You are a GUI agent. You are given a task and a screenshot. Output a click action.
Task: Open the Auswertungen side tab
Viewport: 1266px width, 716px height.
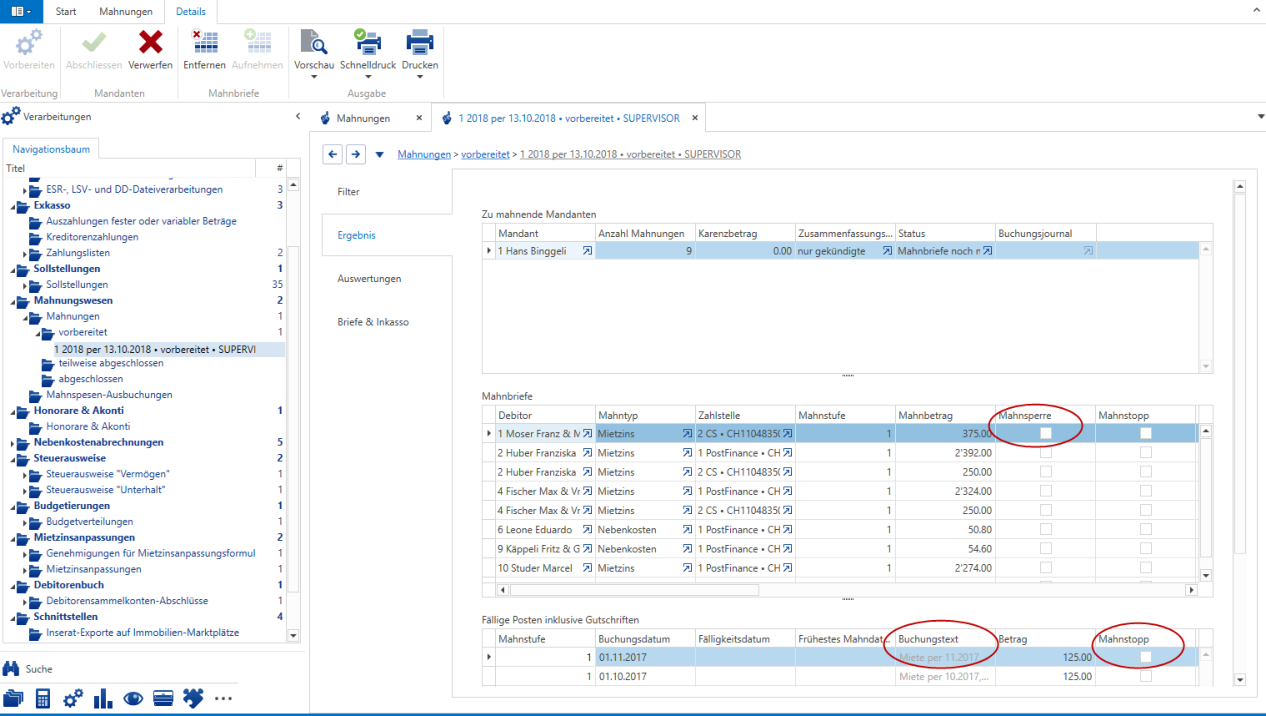pos(387,278)
